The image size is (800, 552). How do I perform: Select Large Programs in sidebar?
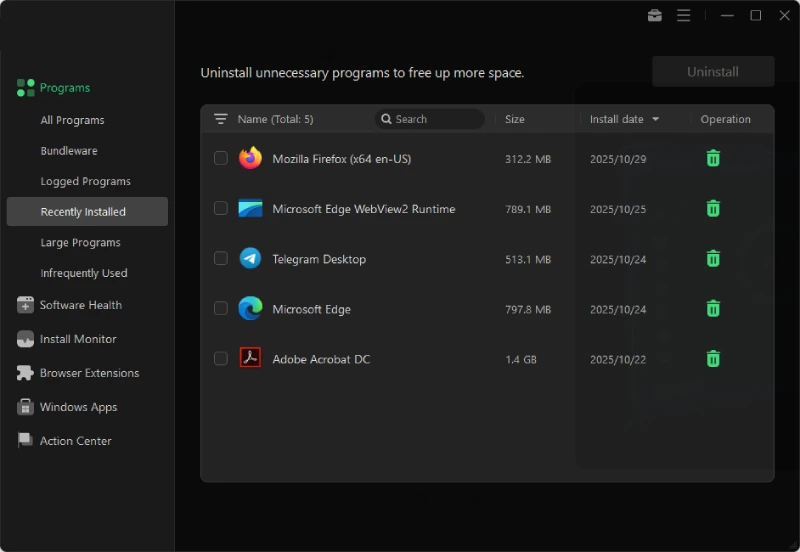(x=80, y=242)
